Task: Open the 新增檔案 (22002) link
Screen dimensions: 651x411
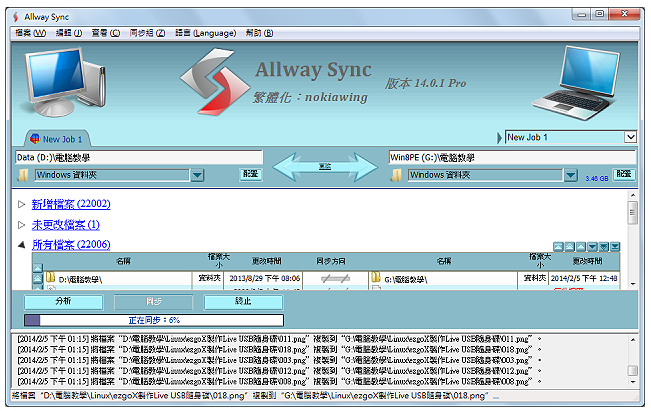Action: coord(71,204)
